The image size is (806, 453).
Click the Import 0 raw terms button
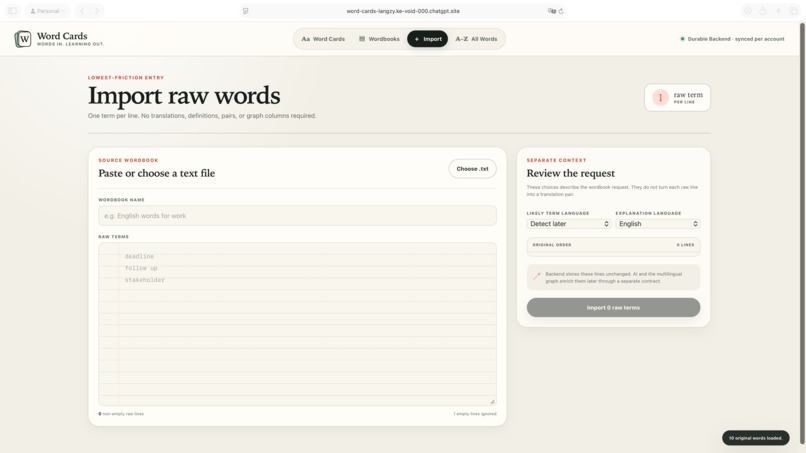pyautogui.click(x=613, y=307)
